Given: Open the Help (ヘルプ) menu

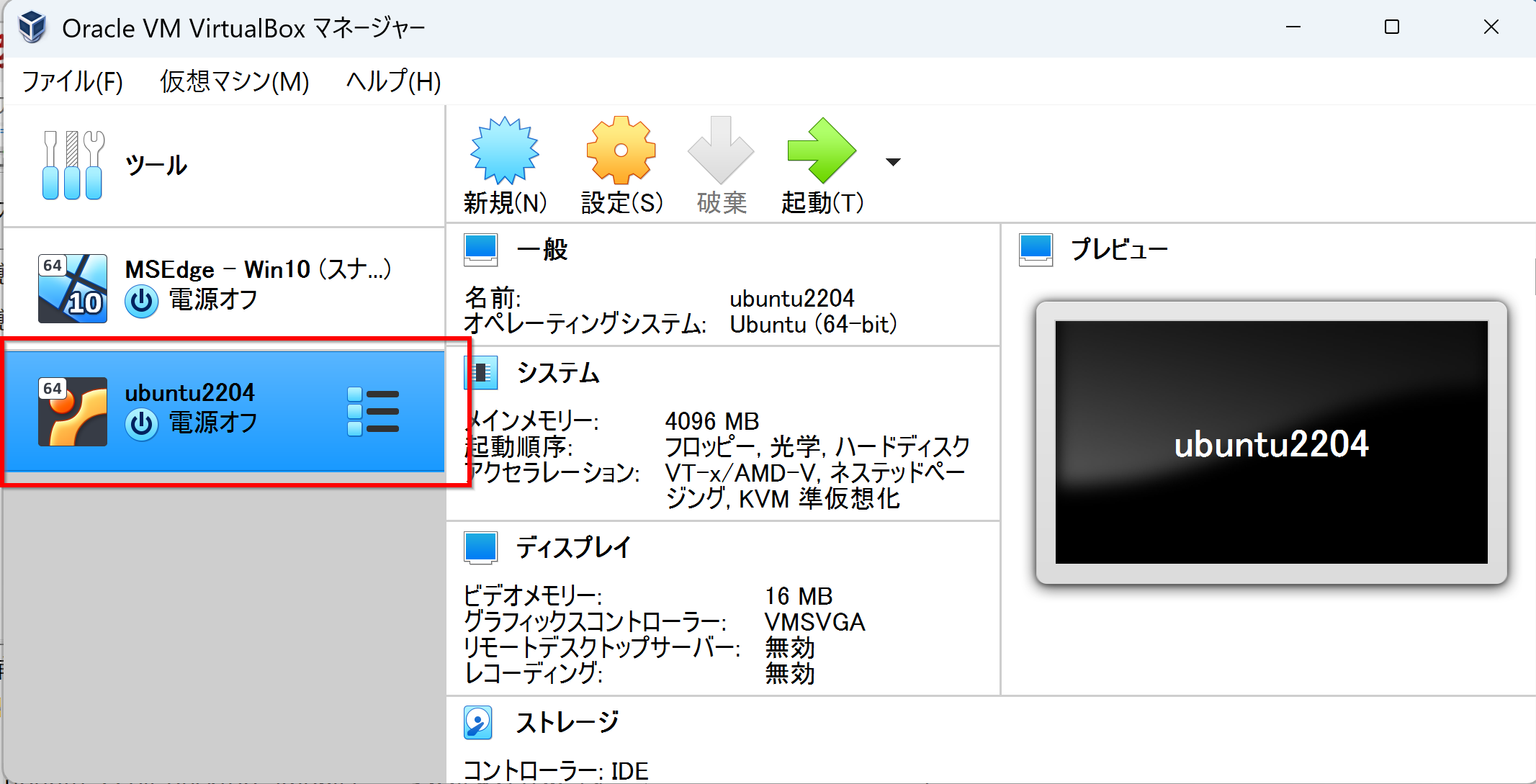Looking at the screenshot, I should [394, 81].
